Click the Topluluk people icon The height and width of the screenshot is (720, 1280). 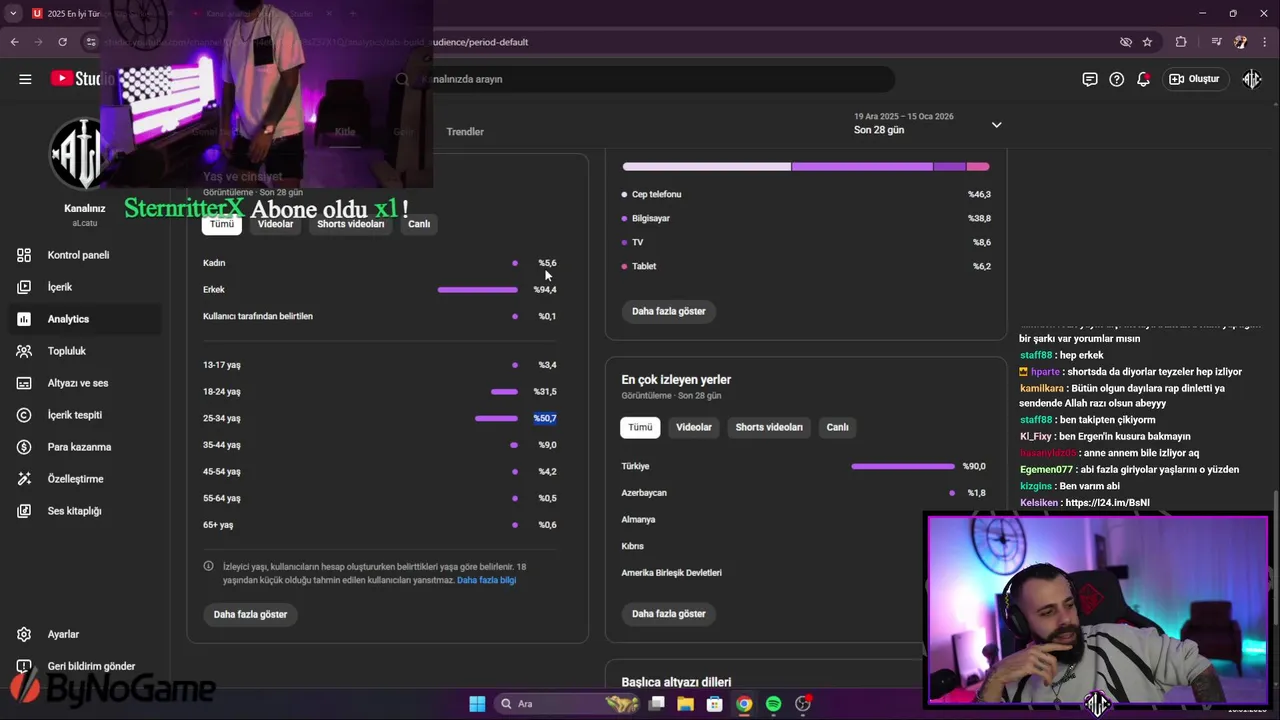pos(24,351)
